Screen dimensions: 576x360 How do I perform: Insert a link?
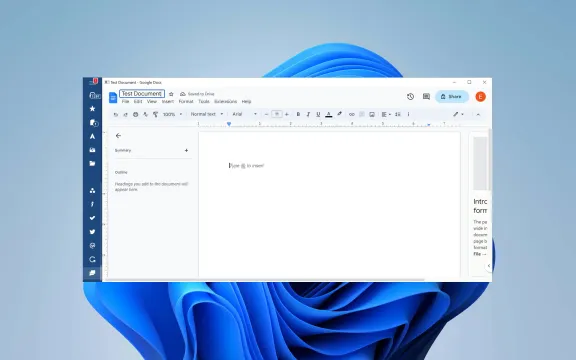click(x=352, y=115)
